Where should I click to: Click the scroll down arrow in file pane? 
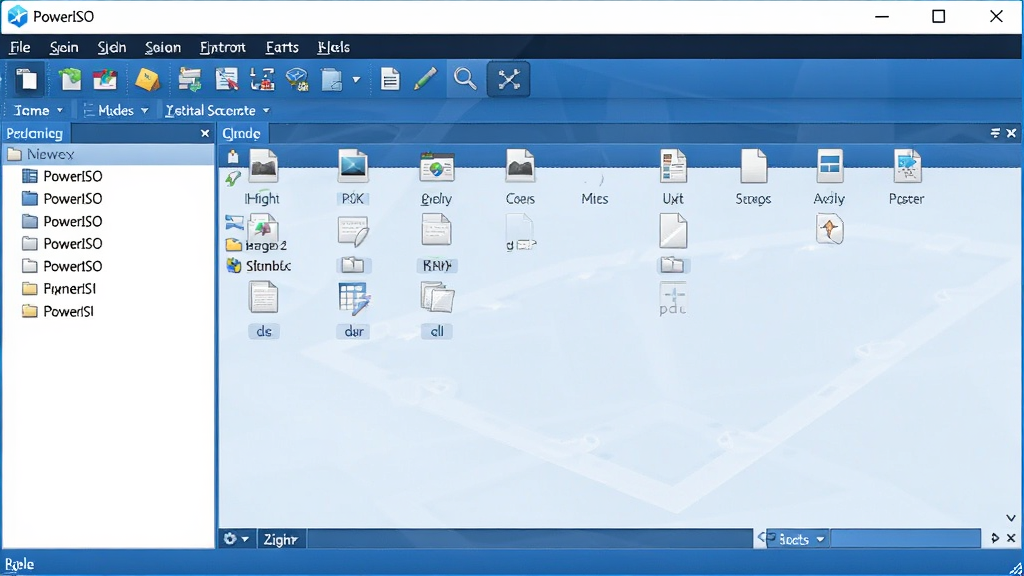[x=1011, y=518]
